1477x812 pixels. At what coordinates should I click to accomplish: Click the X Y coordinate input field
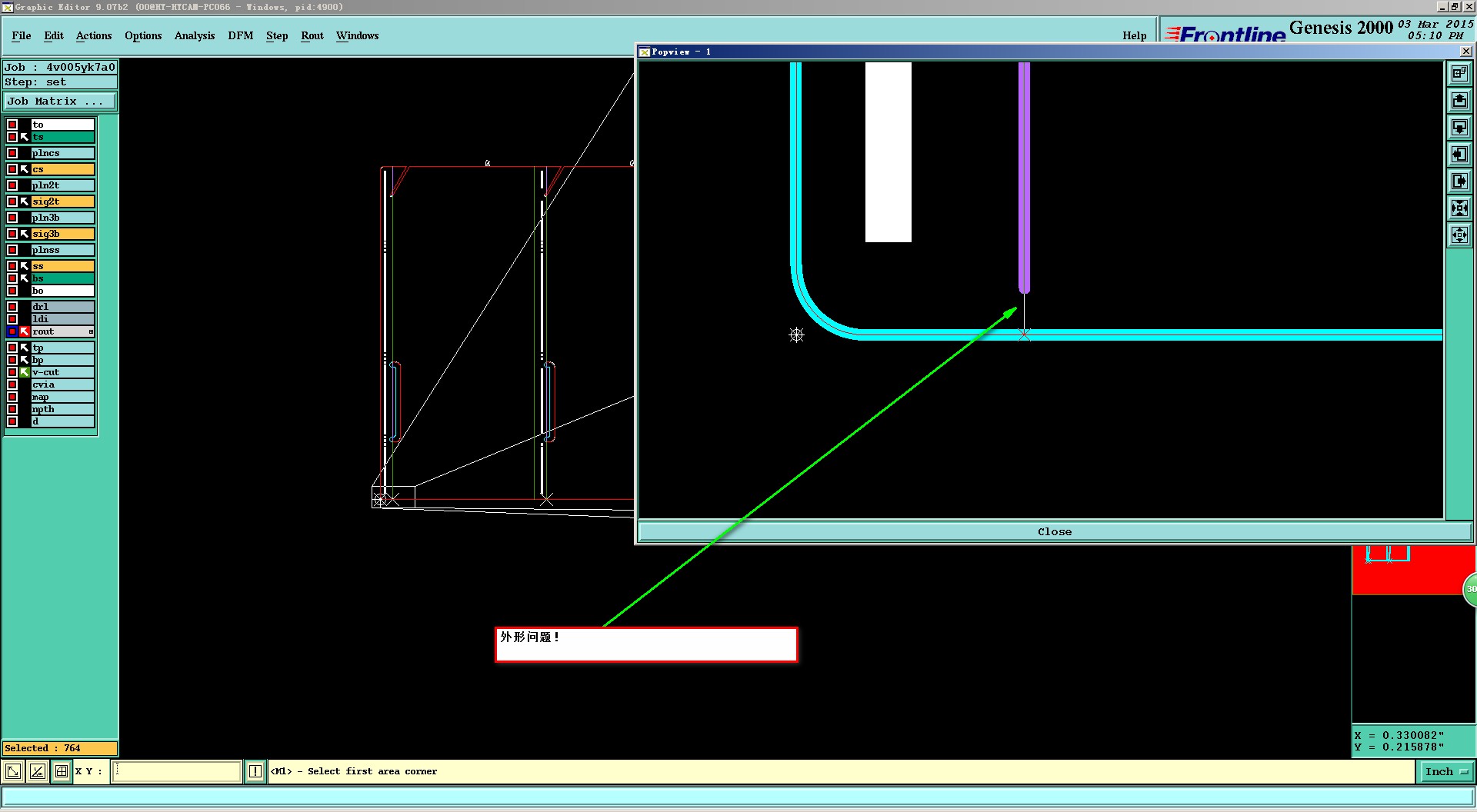click(177, 771)
